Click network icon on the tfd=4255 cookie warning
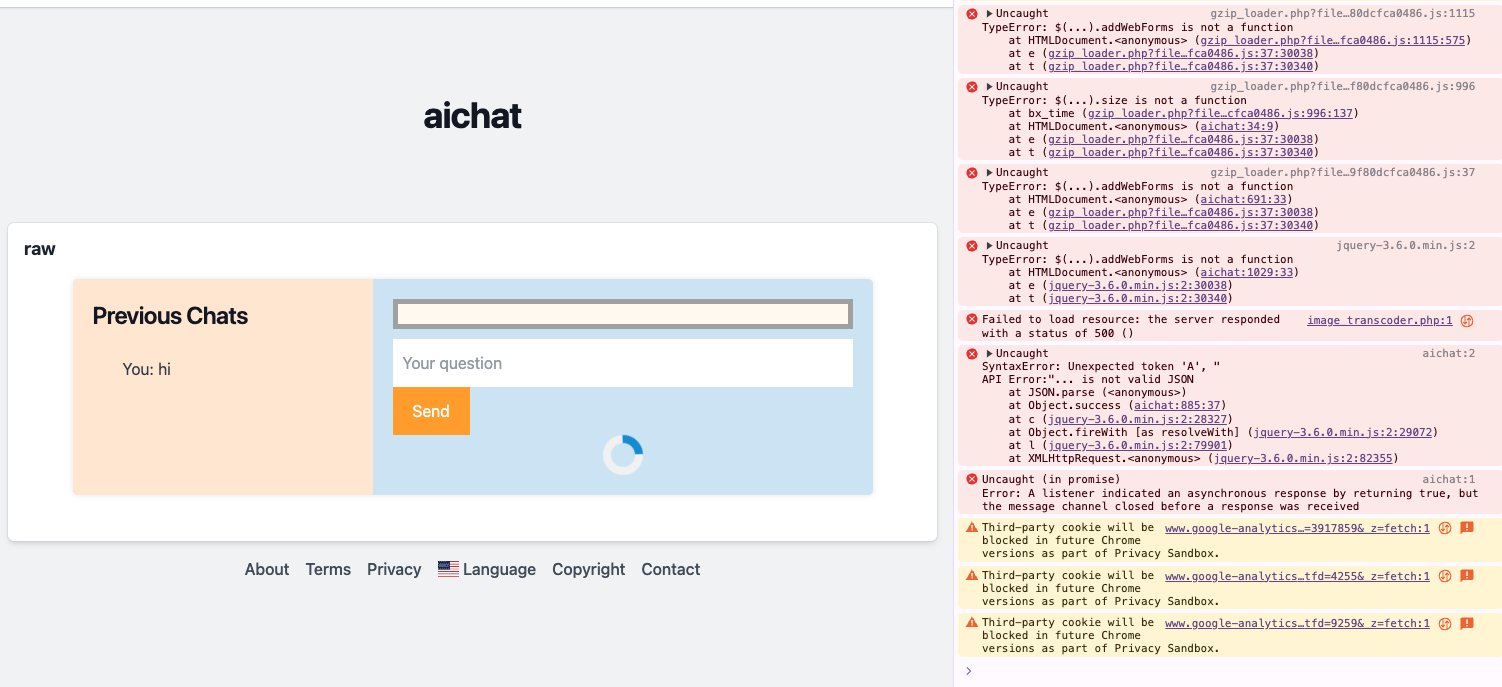The image size is (1502, 687). (1445, 576)
